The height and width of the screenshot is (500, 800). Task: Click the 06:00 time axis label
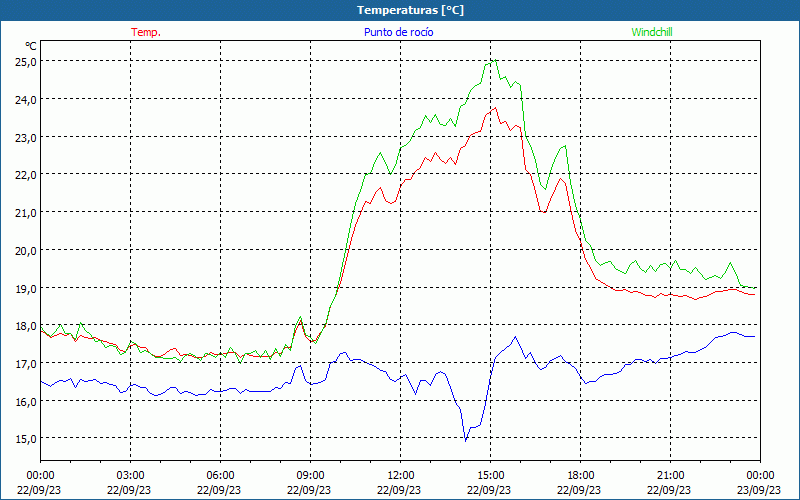220,475
